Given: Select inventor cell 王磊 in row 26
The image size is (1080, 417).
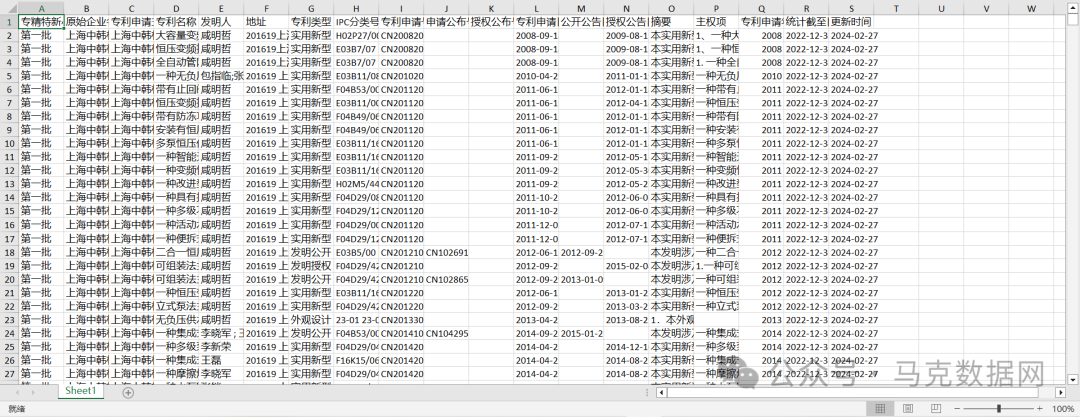Looking at the screenshot, I should tap(221, 360).
